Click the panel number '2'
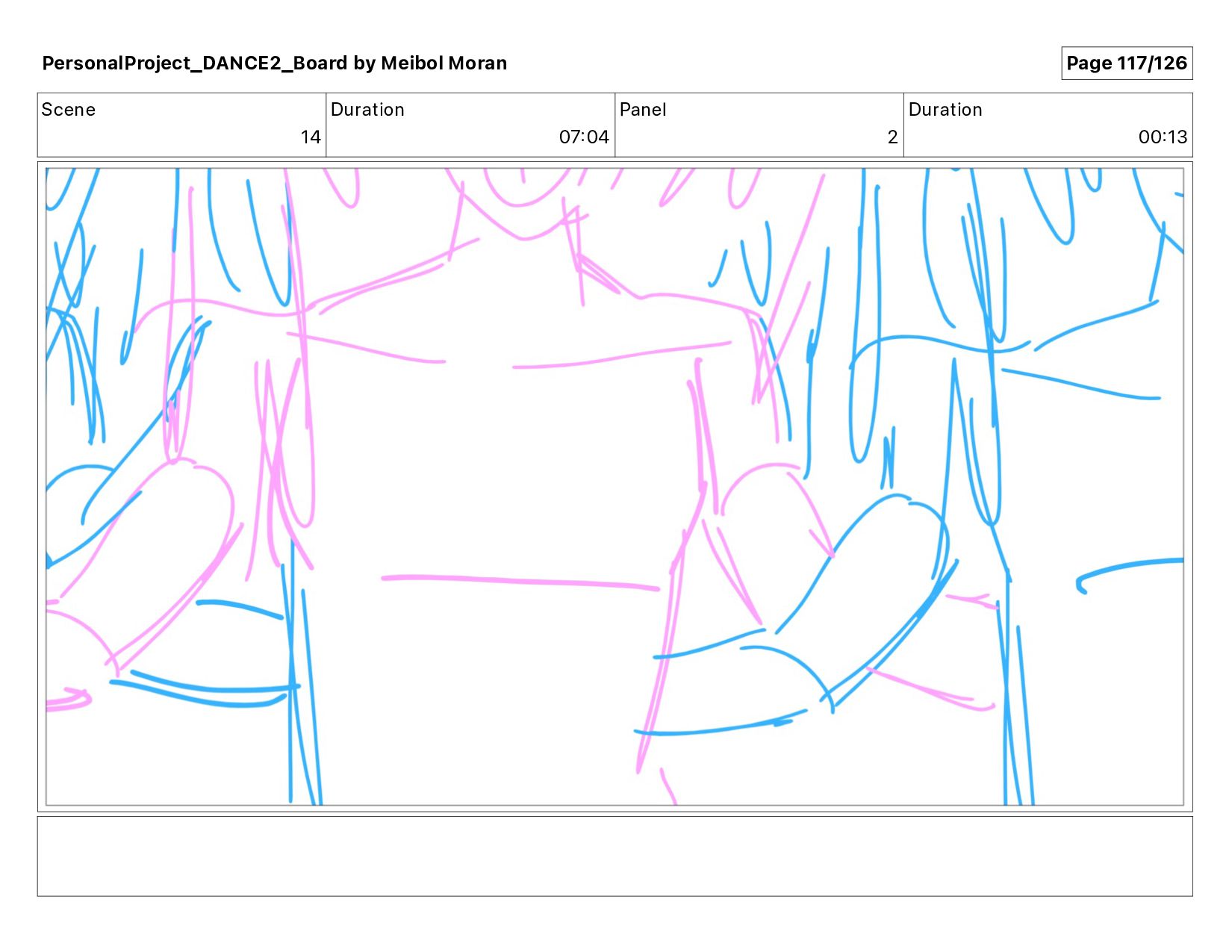1232x952 pixels. [x=892, y=137]
